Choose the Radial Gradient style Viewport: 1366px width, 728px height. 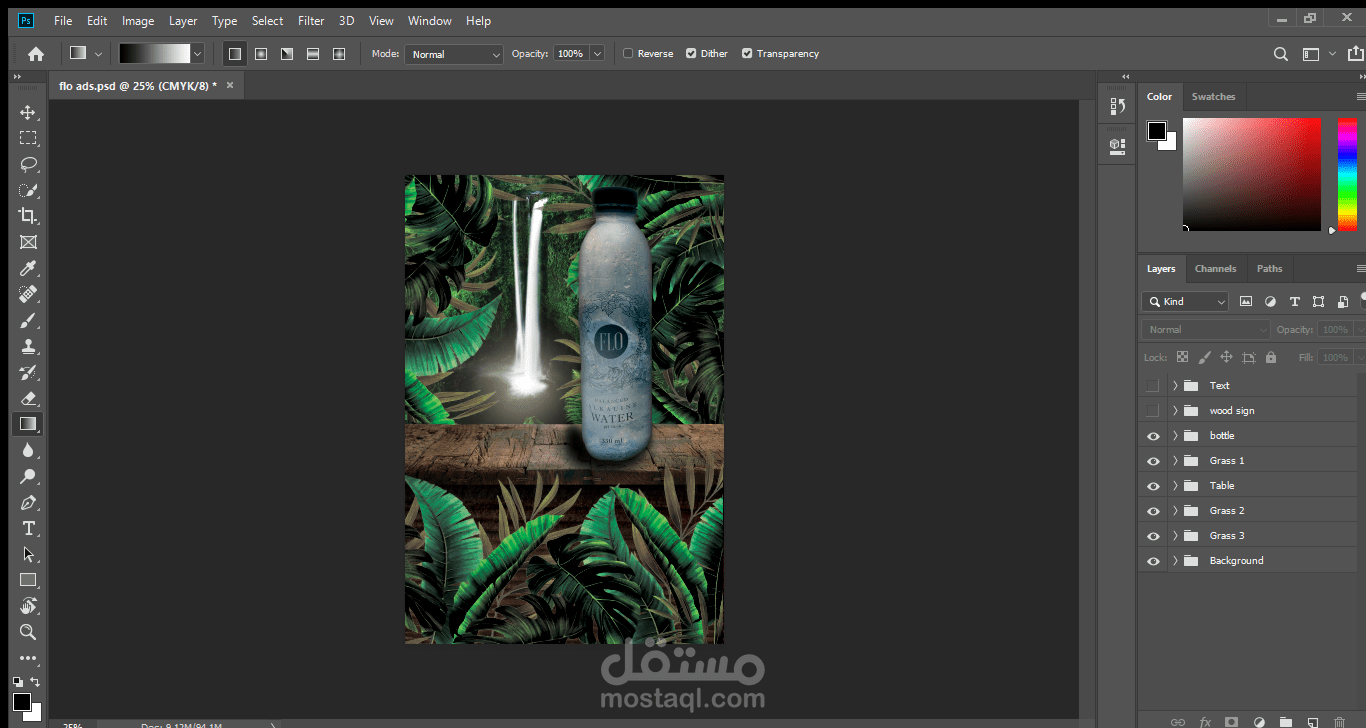[261, 54]
